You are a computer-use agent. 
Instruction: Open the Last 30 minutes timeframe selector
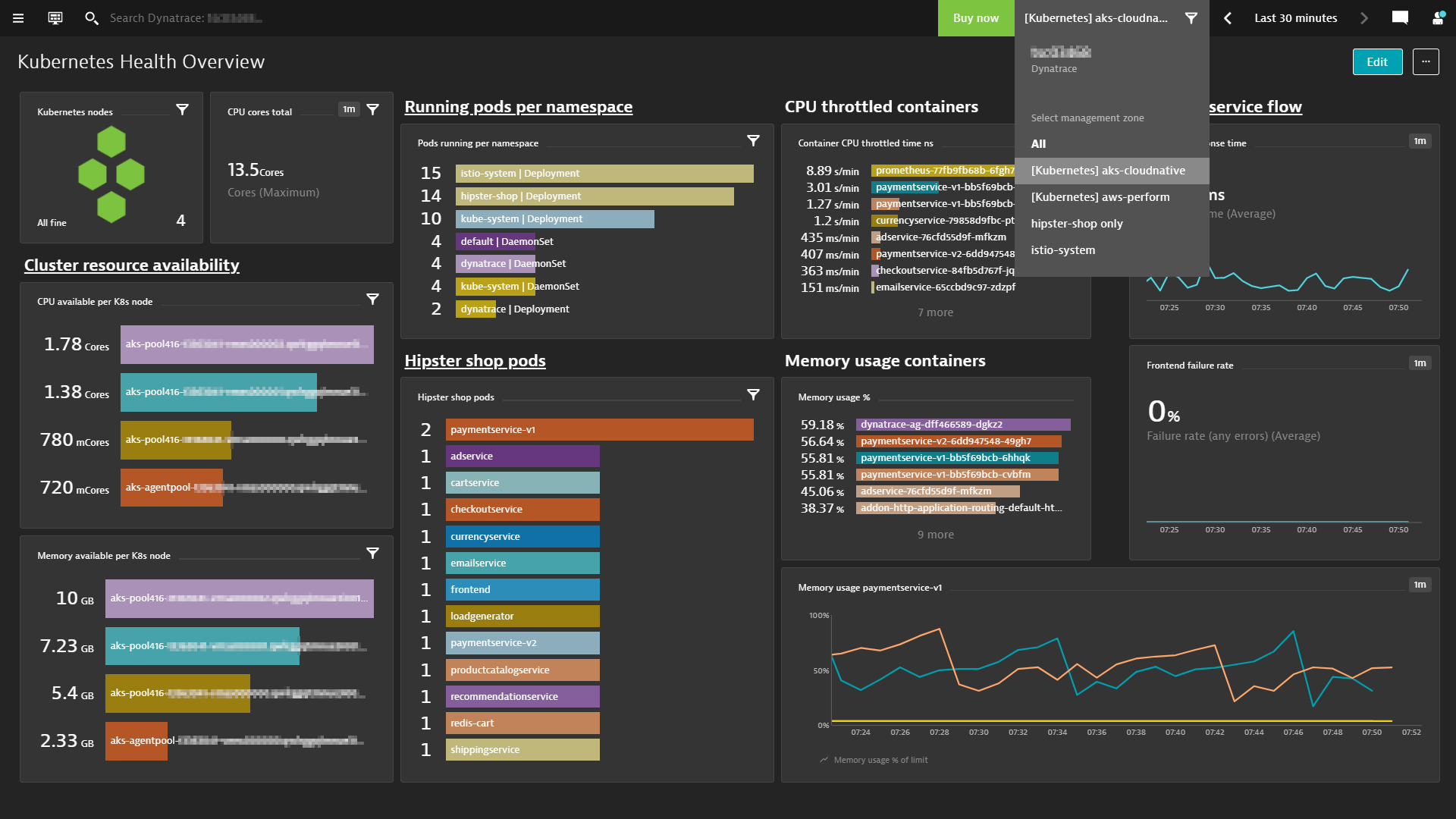pyautogui.click(x=1295, y=18)
